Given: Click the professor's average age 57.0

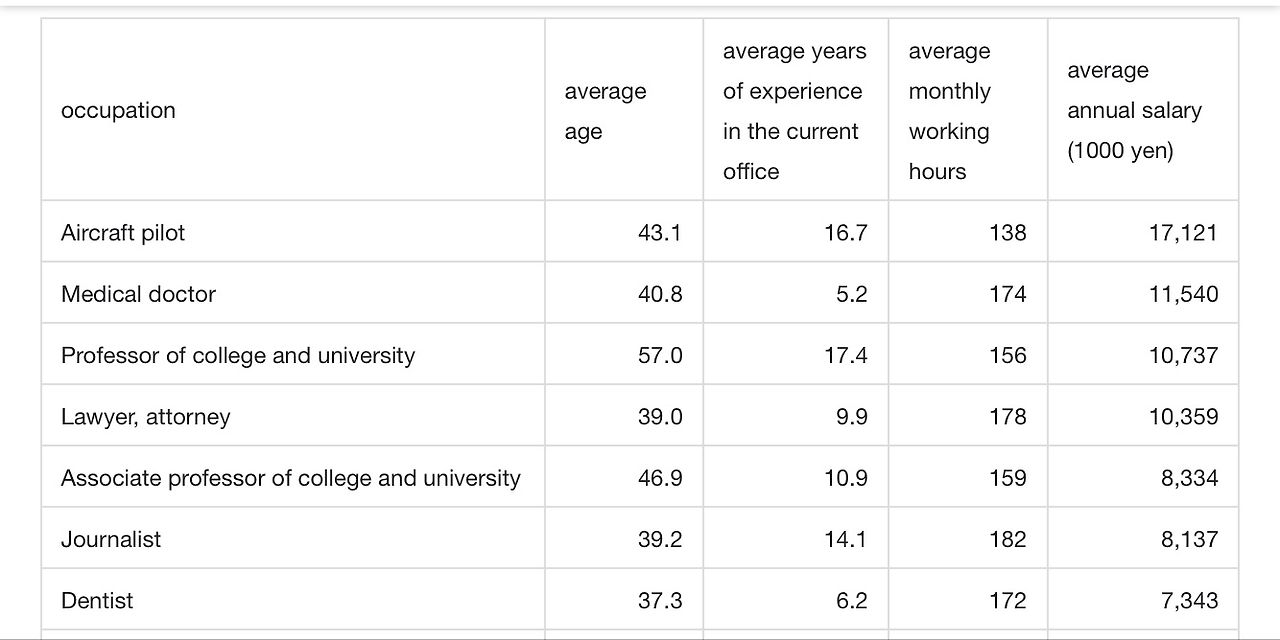Looking at the screenshot, I should (x=660, y=356).
